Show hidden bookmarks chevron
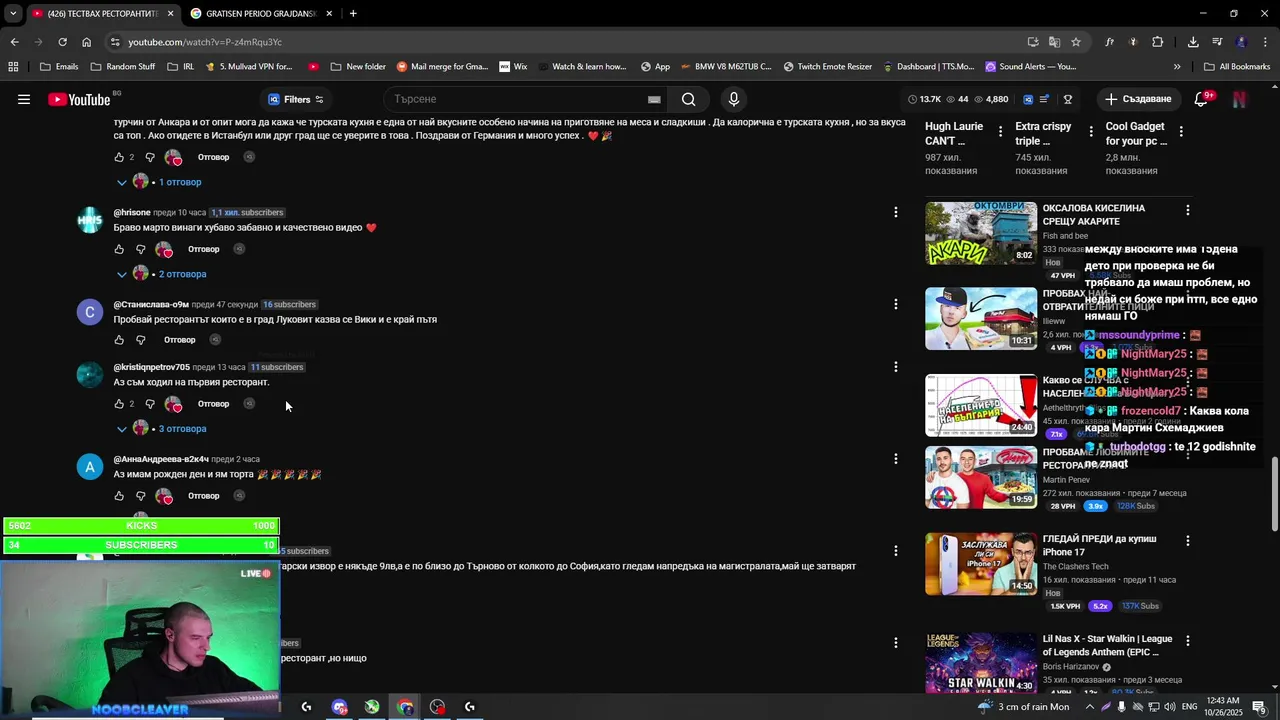 1177,67
